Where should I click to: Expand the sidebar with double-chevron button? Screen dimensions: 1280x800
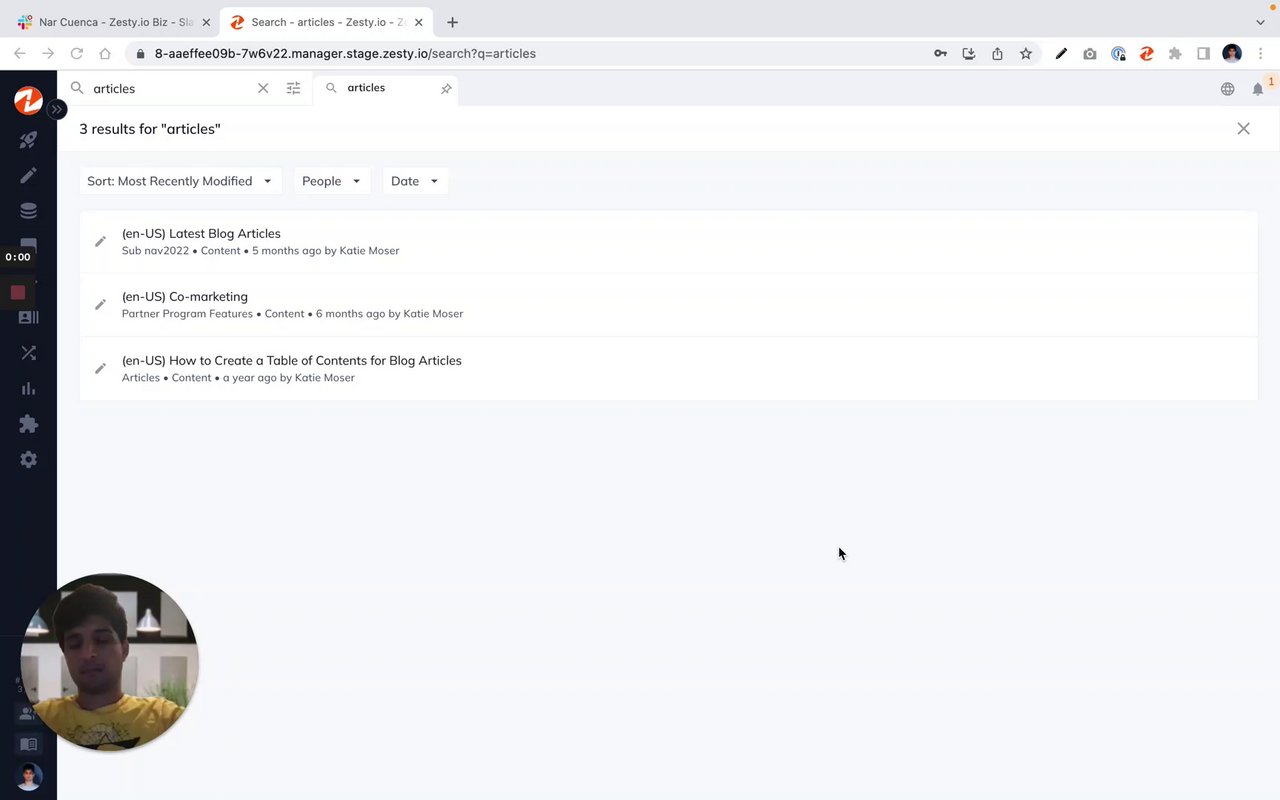click(57, 109)
